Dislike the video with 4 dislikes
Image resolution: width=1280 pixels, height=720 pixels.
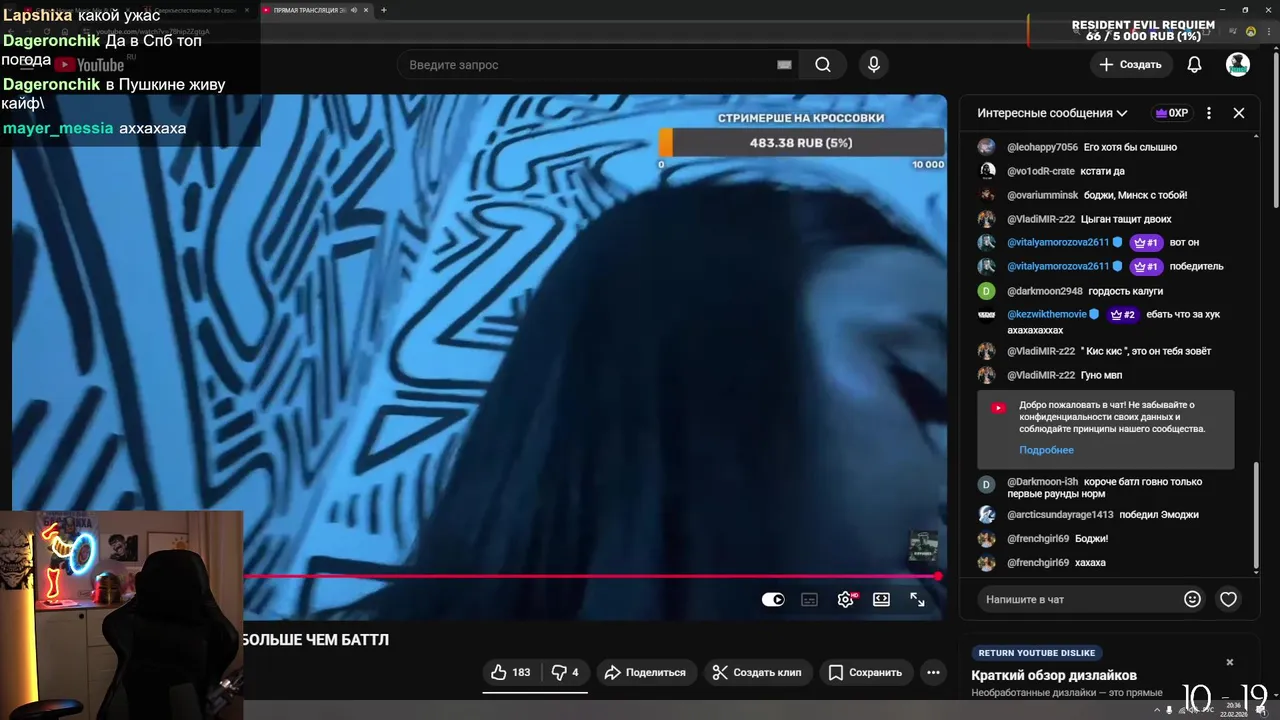565,672
